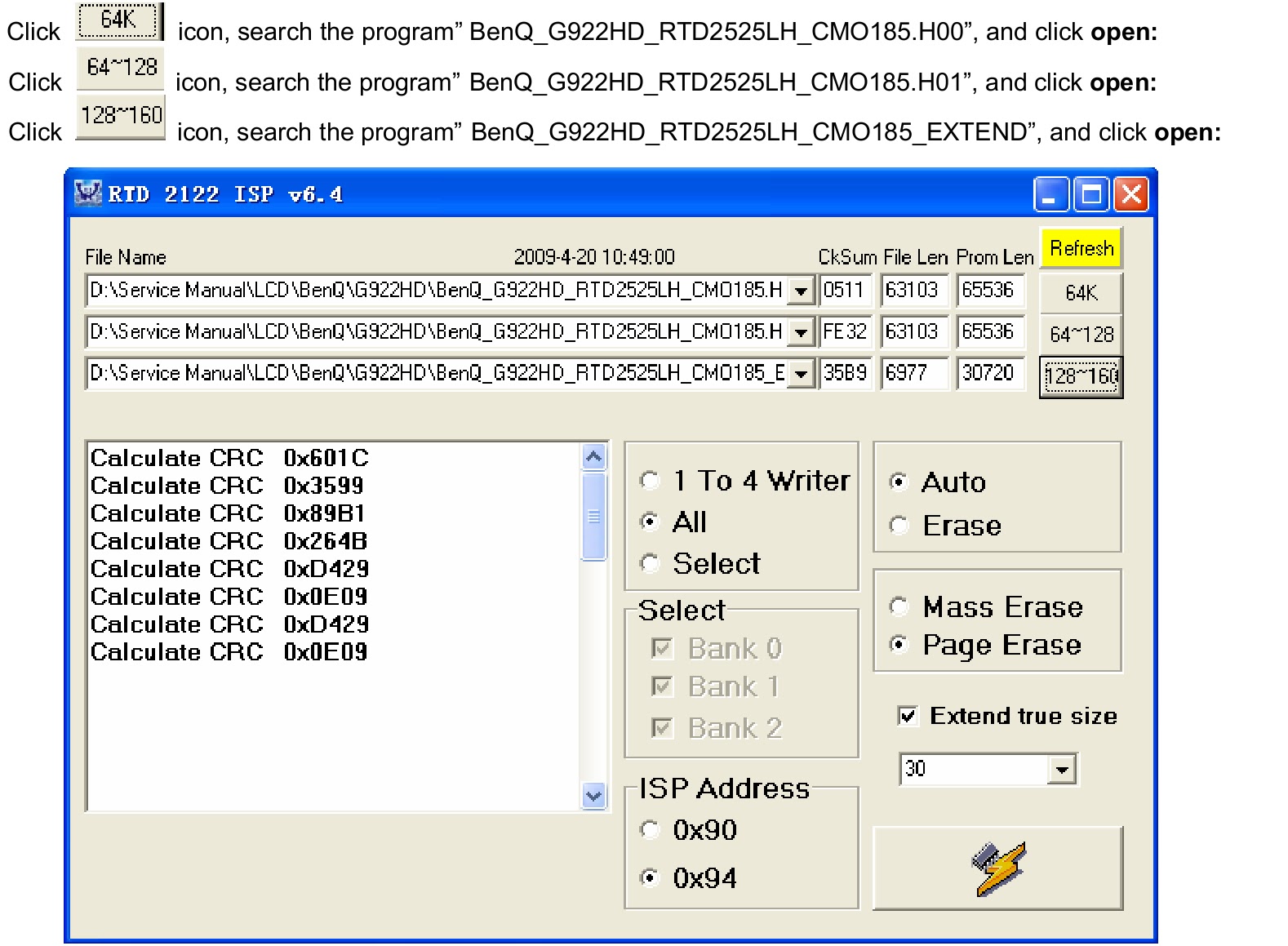Screen dimensions: 1288x946
Task: Click the CkSum field showing FE32
Action: pos(846,332)
